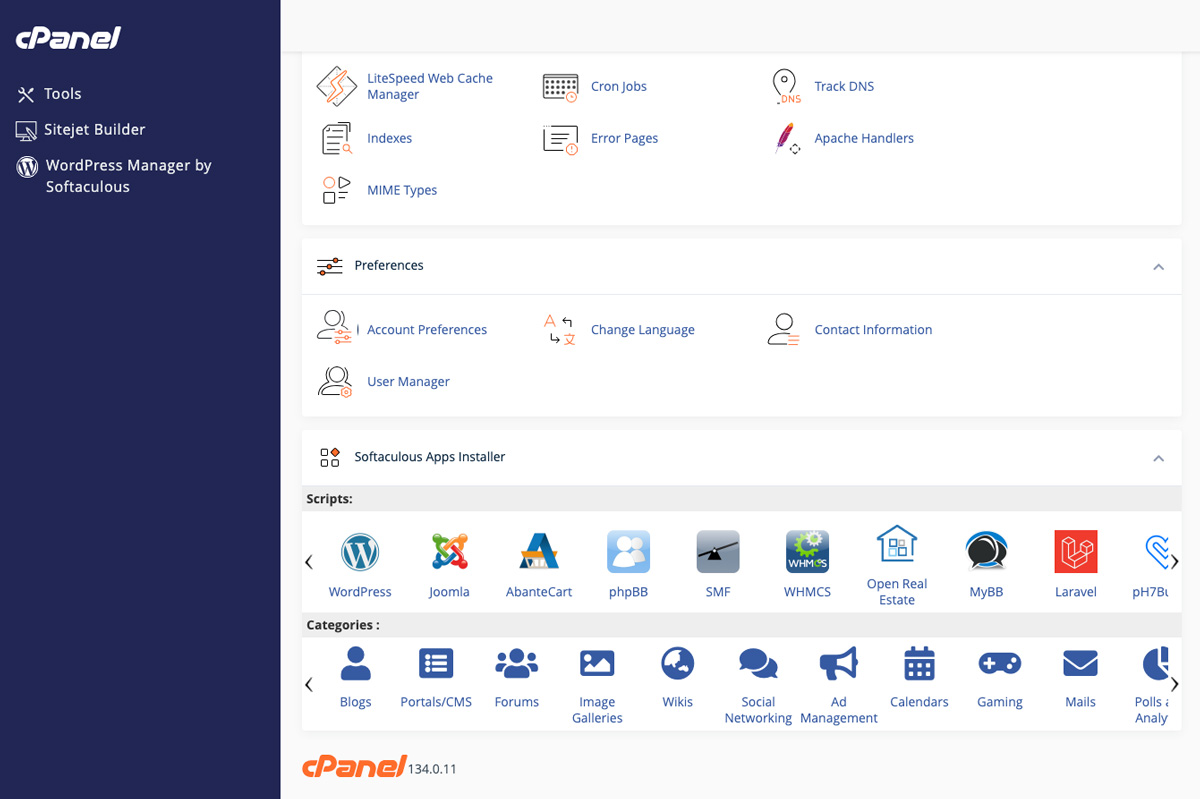
Task: Browse the Forums category icon
Action: tap(517, 663)
